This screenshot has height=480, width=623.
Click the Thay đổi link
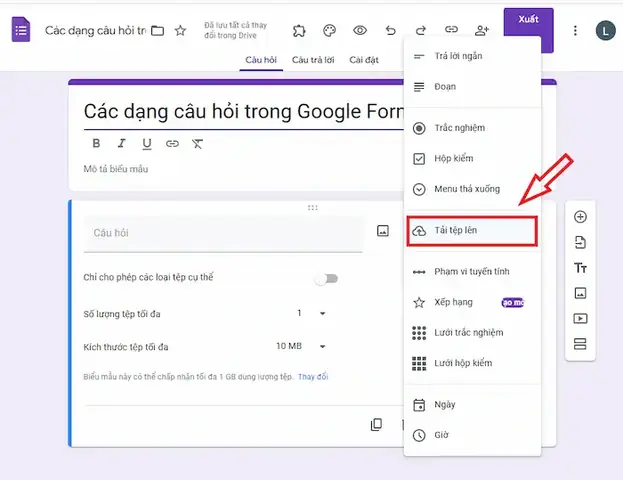[313, 377]
